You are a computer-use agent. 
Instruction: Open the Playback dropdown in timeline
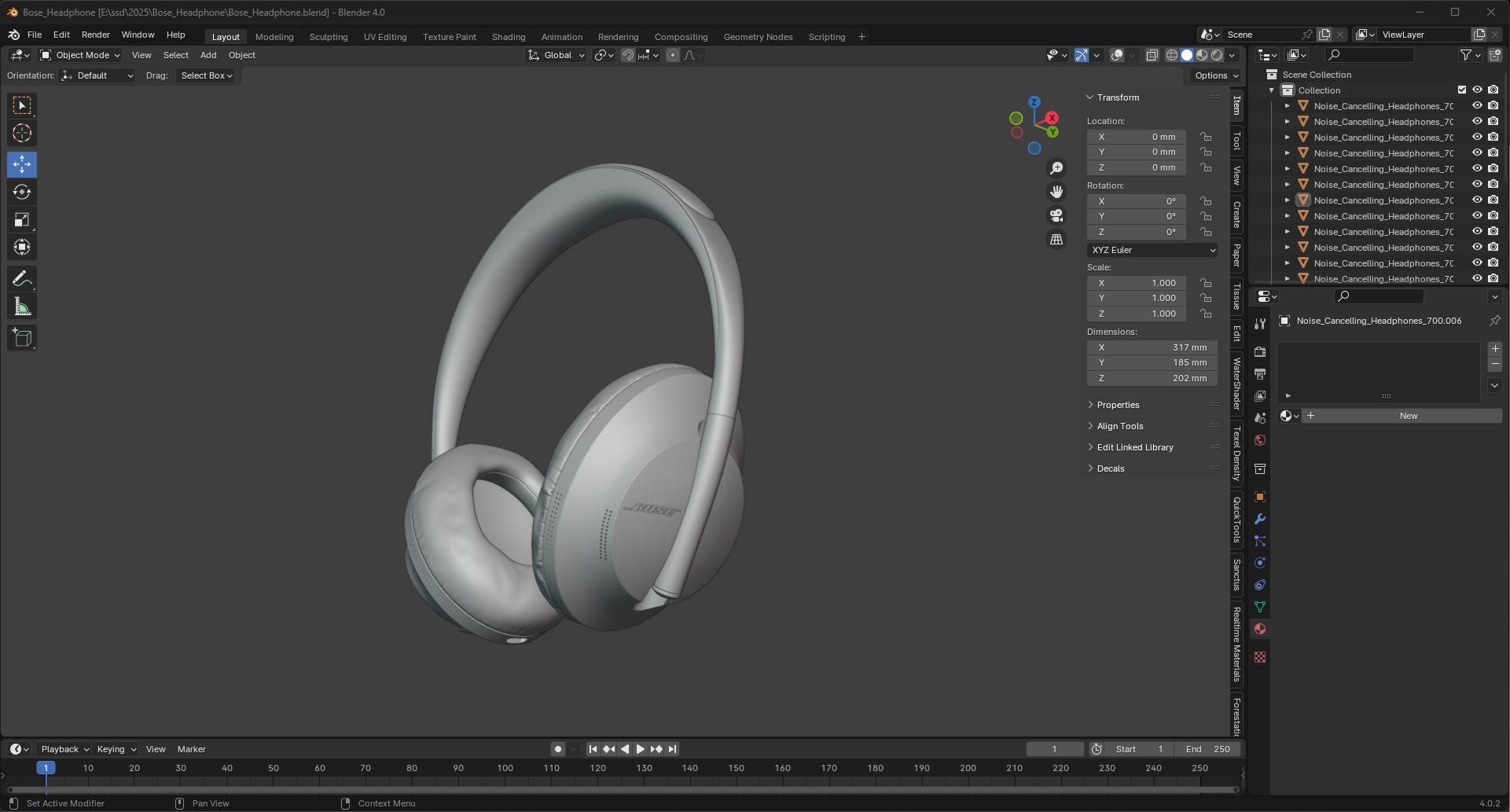(64, 749)
